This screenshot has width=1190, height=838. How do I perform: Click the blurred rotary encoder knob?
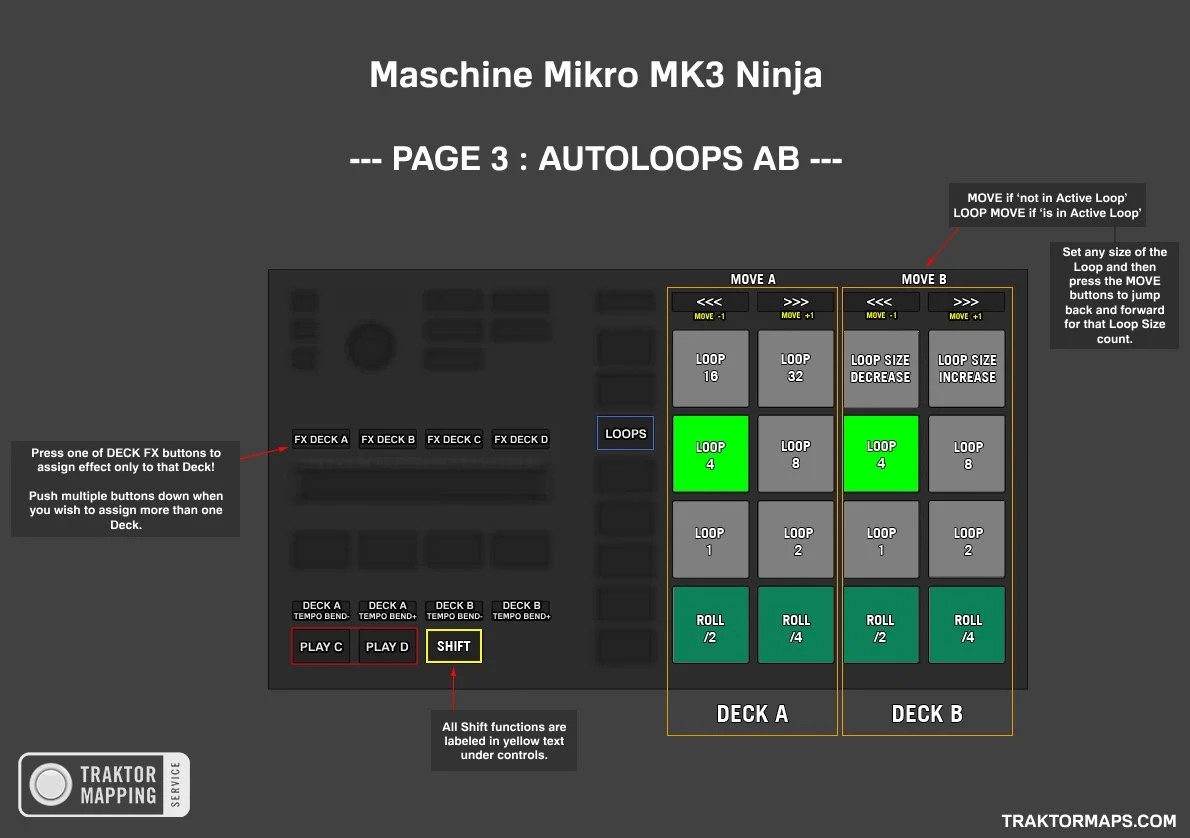coord(370,346)
